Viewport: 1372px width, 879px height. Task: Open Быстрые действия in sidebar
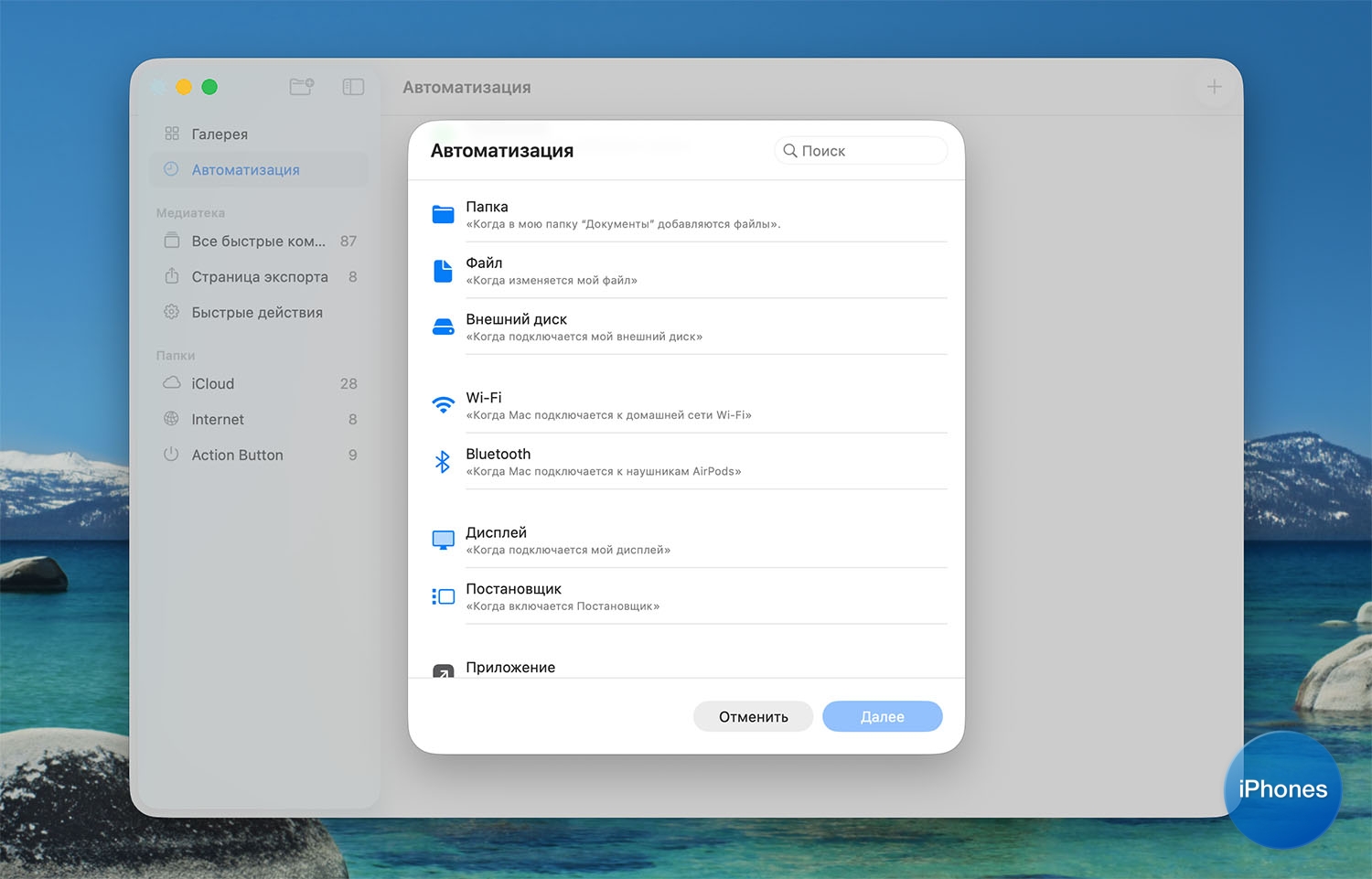(x=256, y=312)
